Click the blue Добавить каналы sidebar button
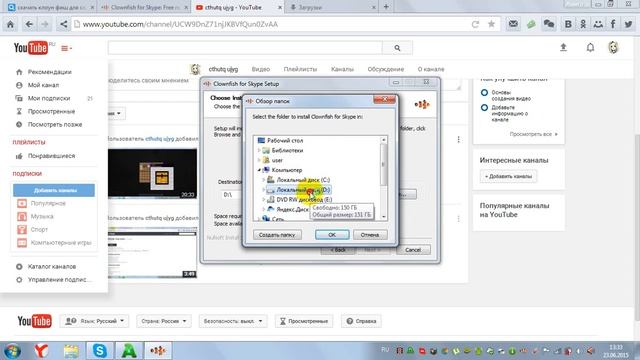This screenshot has height=360, width=640. click(54, 190)
